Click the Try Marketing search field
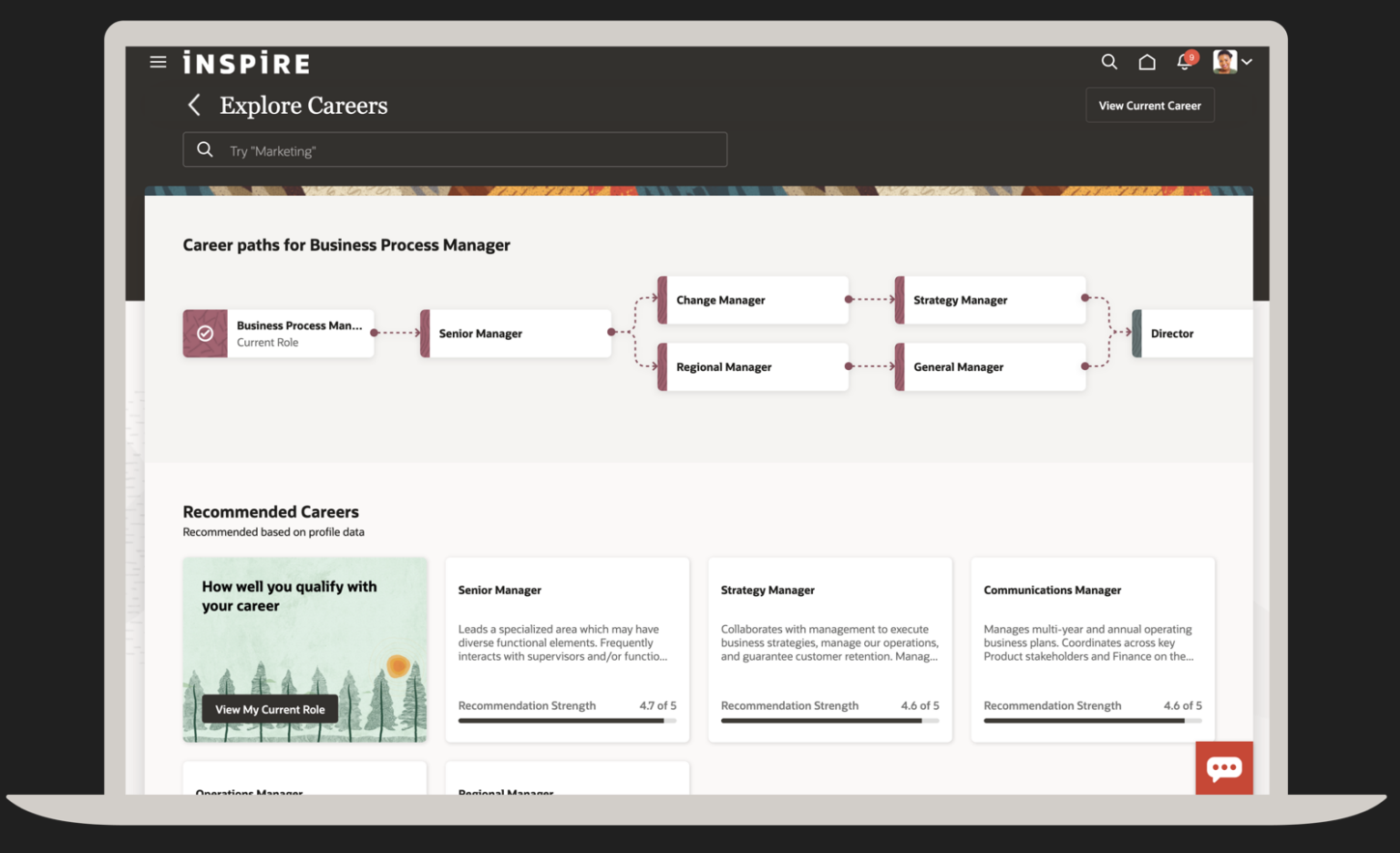This screenshot has width=1400, height=853. click(x=455, y=149)
